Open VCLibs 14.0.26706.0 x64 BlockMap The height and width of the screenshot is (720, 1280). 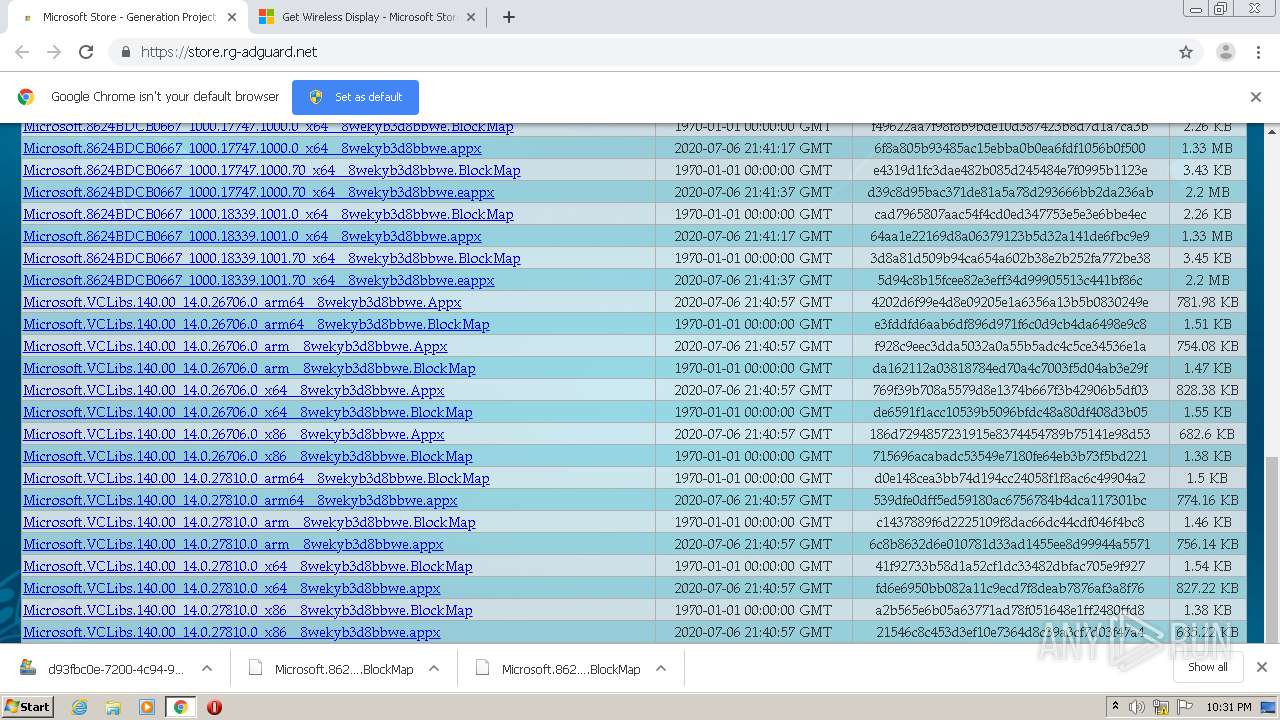pyautogui.click(x=247, y=413)
